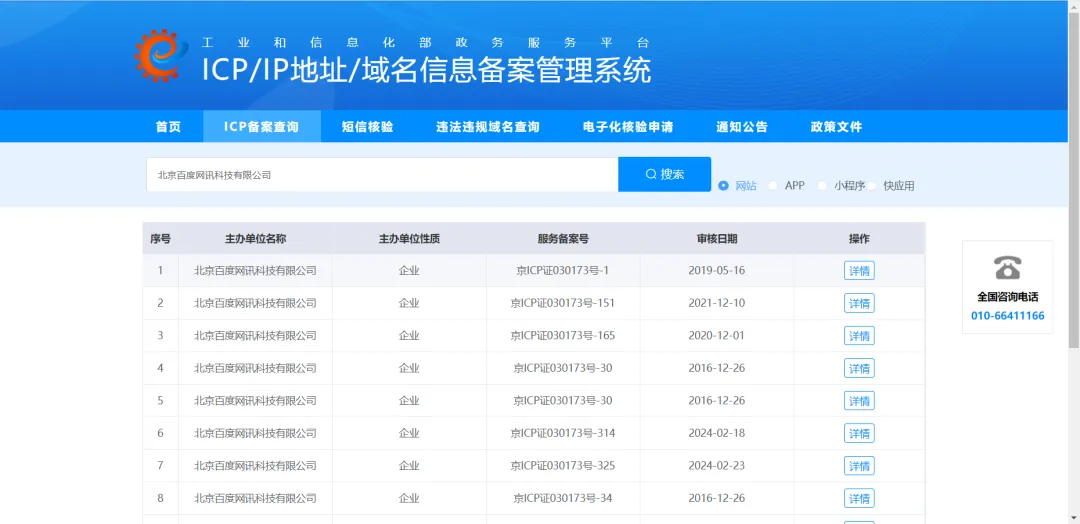The image size is (1080, 524).
Task: Click the telephone icon in side panel
Action: [1007, 268]
